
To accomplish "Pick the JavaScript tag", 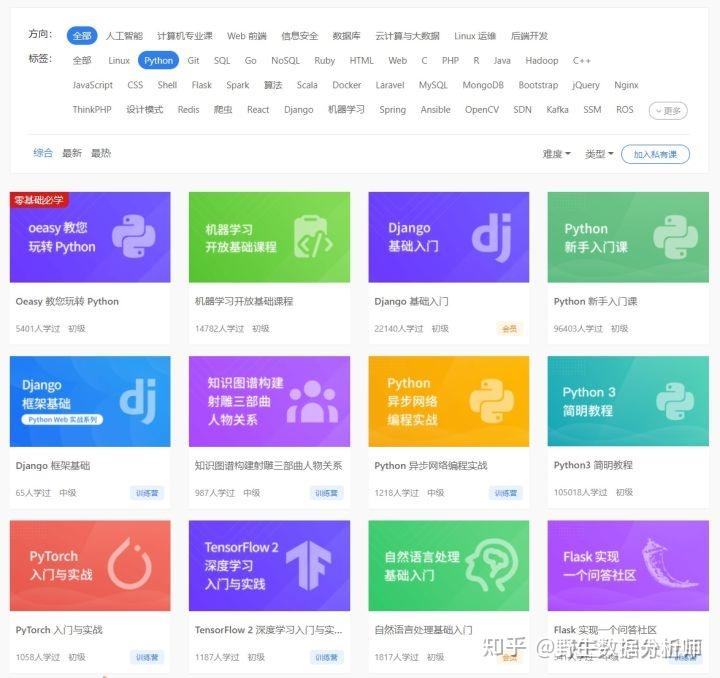I will [93, 85].
